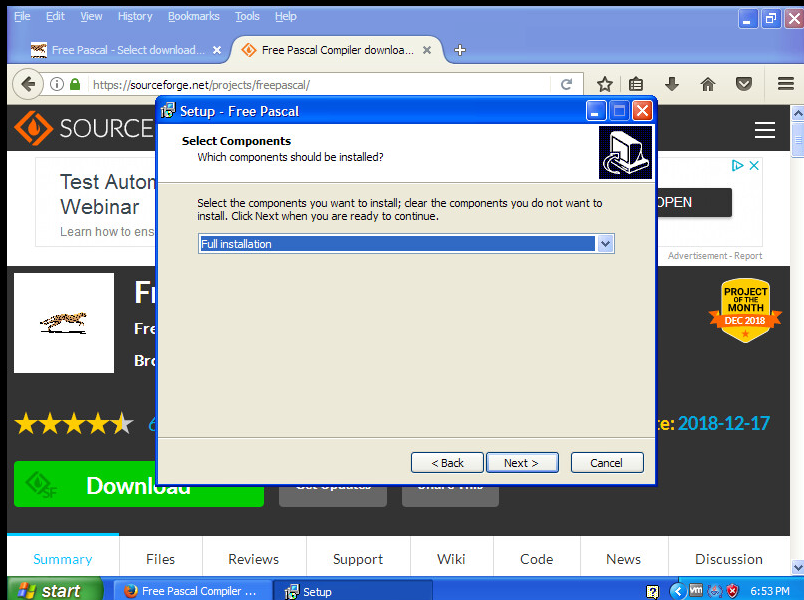Click the Free Pascal cheetah project logo
This screenshot has height=600, width=804.
(x=64, y=323)
